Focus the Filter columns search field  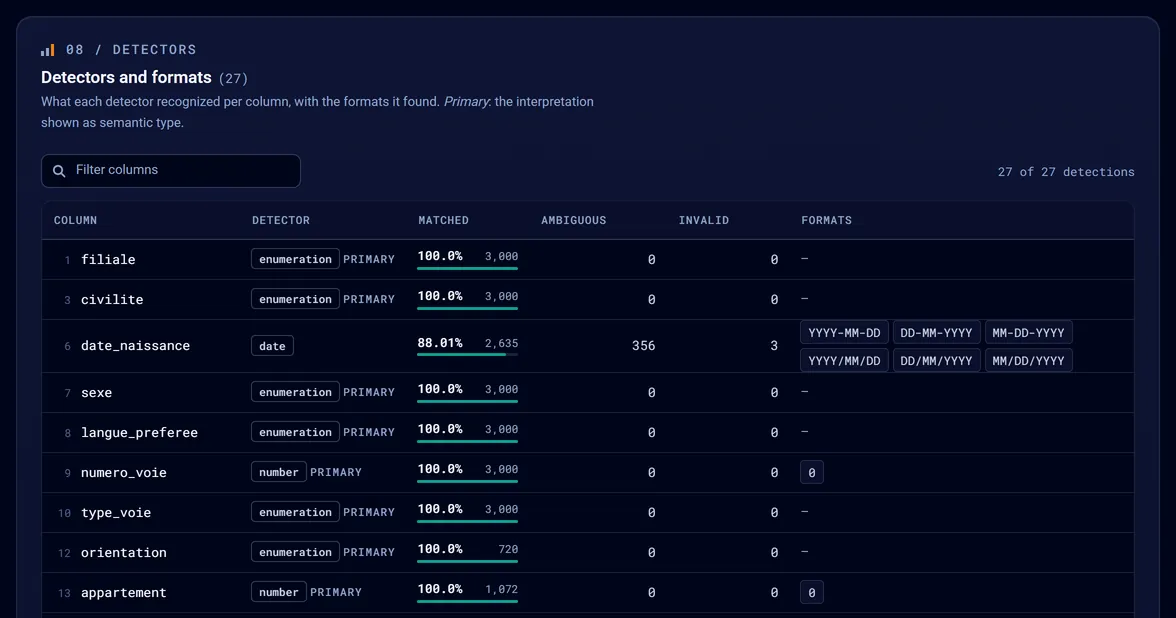pyautogui.click(x=171, y=171)
